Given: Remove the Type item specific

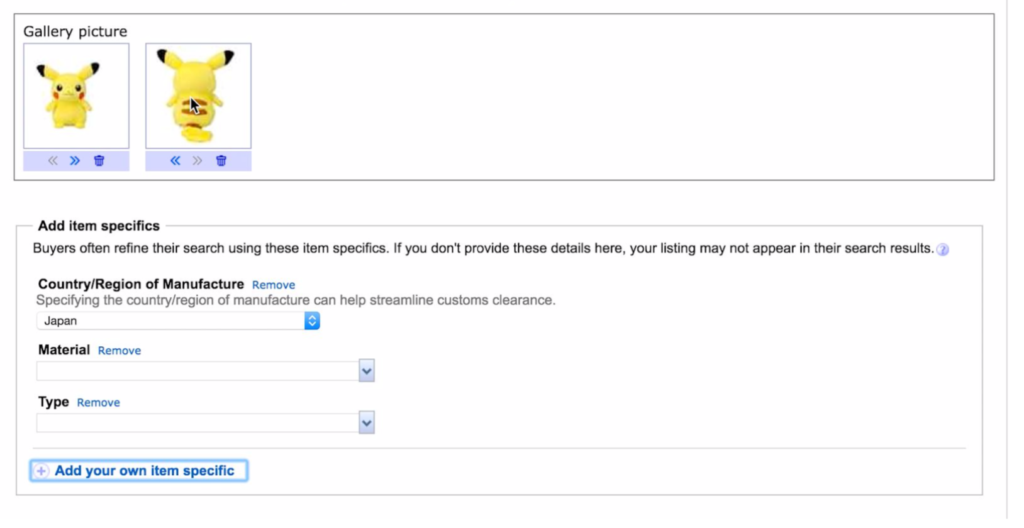Looking at the screenshot, I should (x=99, y=403).
